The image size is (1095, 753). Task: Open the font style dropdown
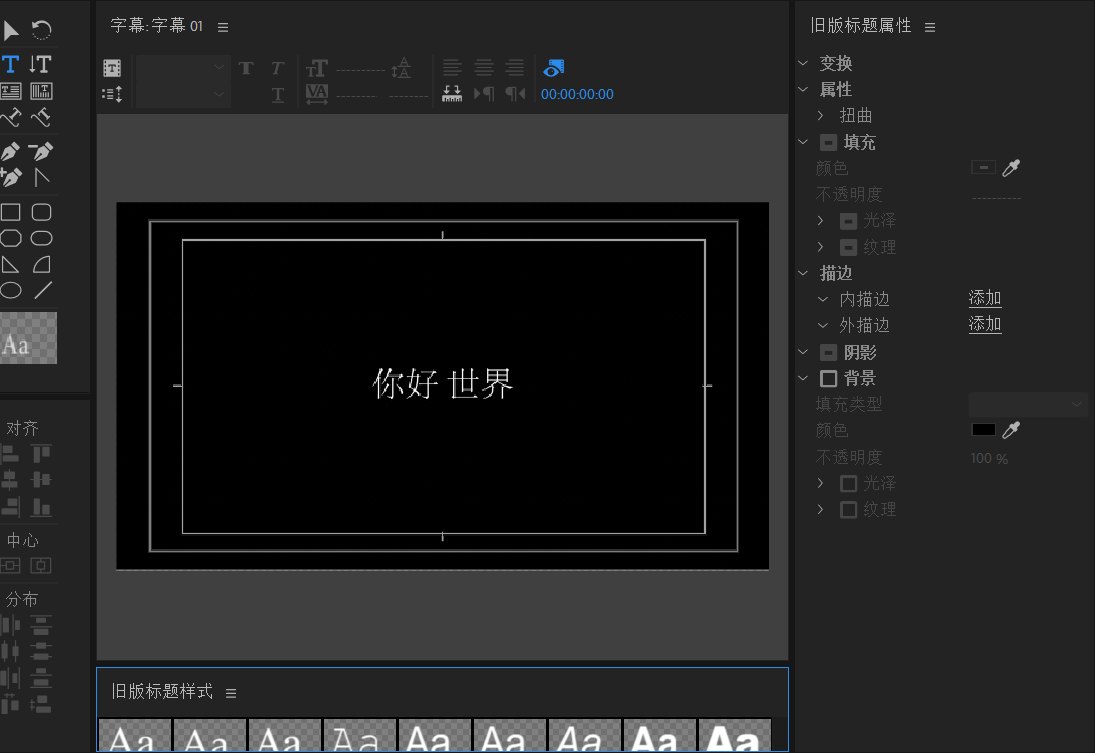(x=182, y=94)
